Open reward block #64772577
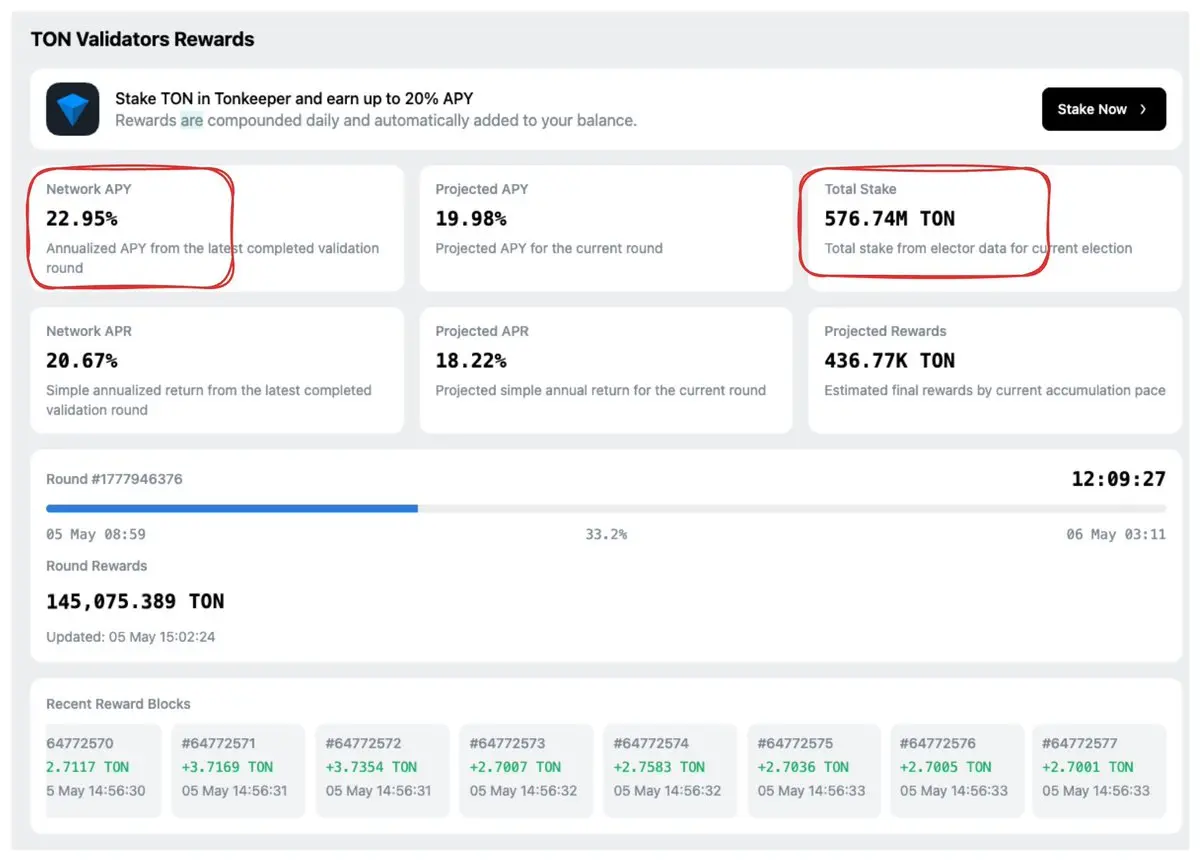Screen dimensions: 1200x861 (x=1099, y=771)
